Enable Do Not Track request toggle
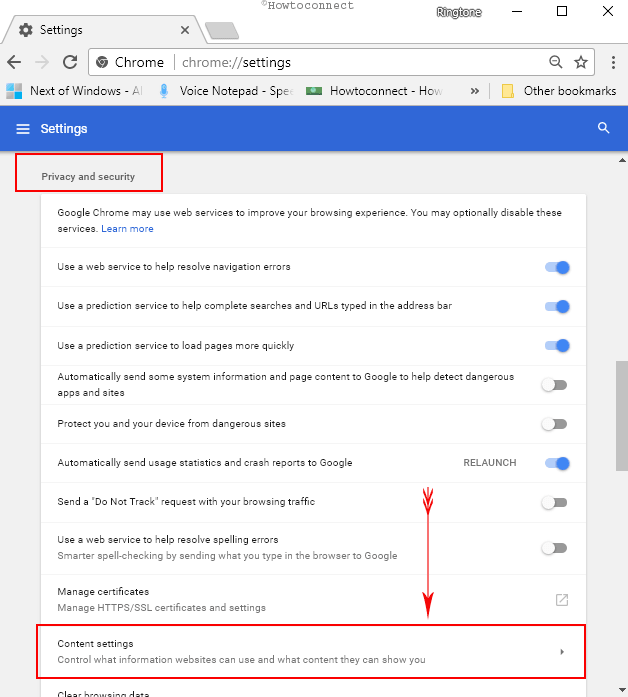Screen dimensions: 628x697 coord(554,502)
